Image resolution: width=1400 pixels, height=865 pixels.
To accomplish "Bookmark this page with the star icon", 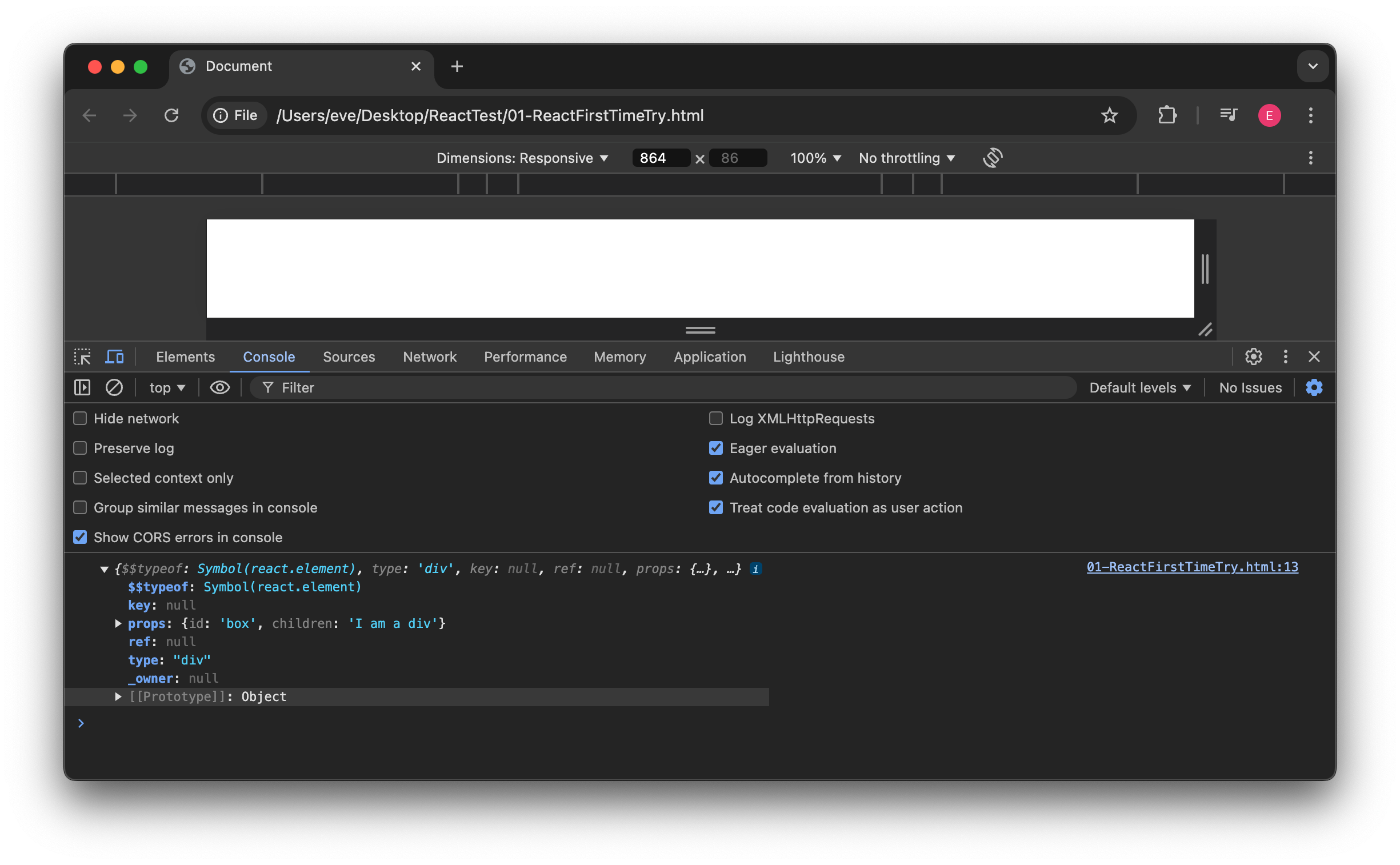I will point(1109,115).
